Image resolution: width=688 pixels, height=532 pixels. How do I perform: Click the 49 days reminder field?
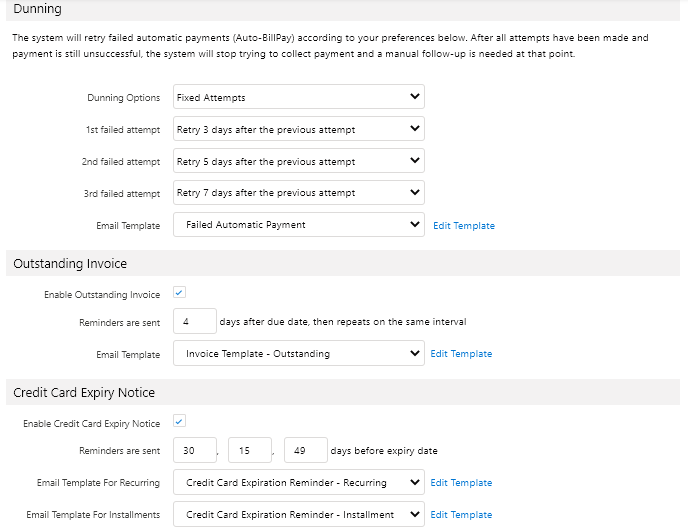pos(306,450)
